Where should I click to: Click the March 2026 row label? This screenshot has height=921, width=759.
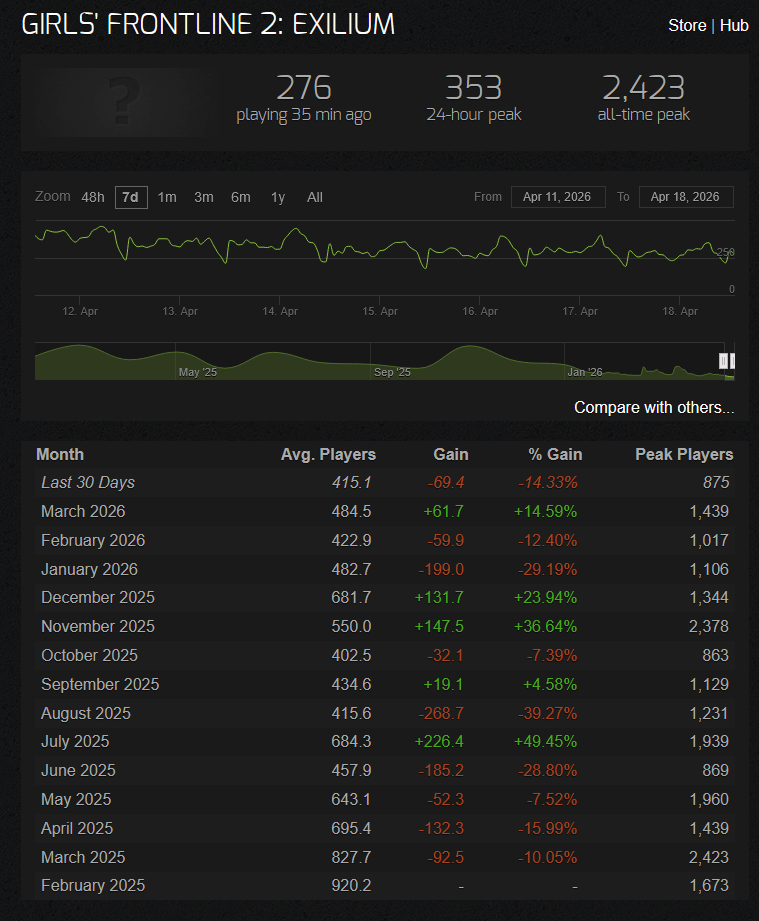[x=83, y=512]
